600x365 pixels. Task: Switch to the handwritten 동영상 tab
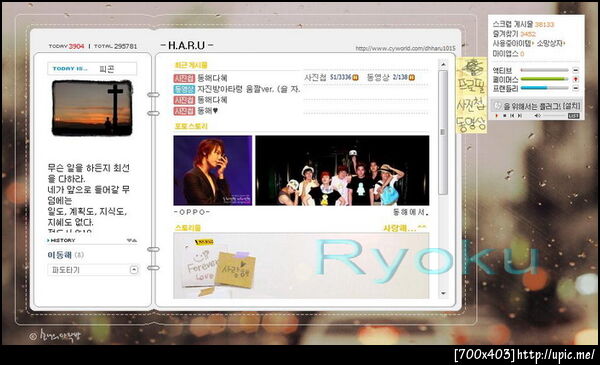pyautogui.click(x=471, y=123)
